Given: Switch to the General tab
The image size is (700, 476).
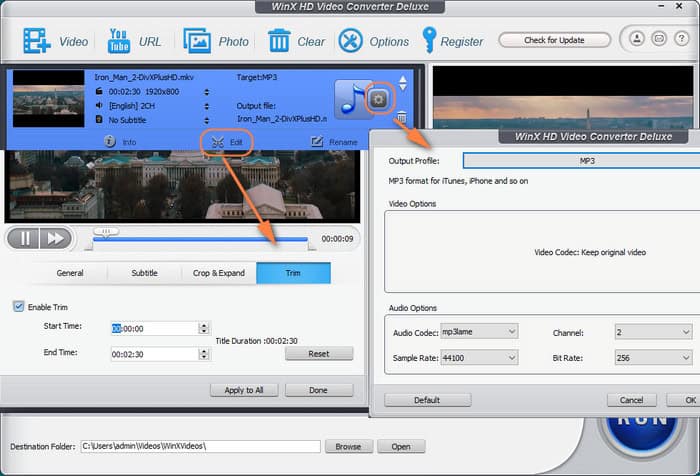Looking at the screenshot, I should (70, 273).
